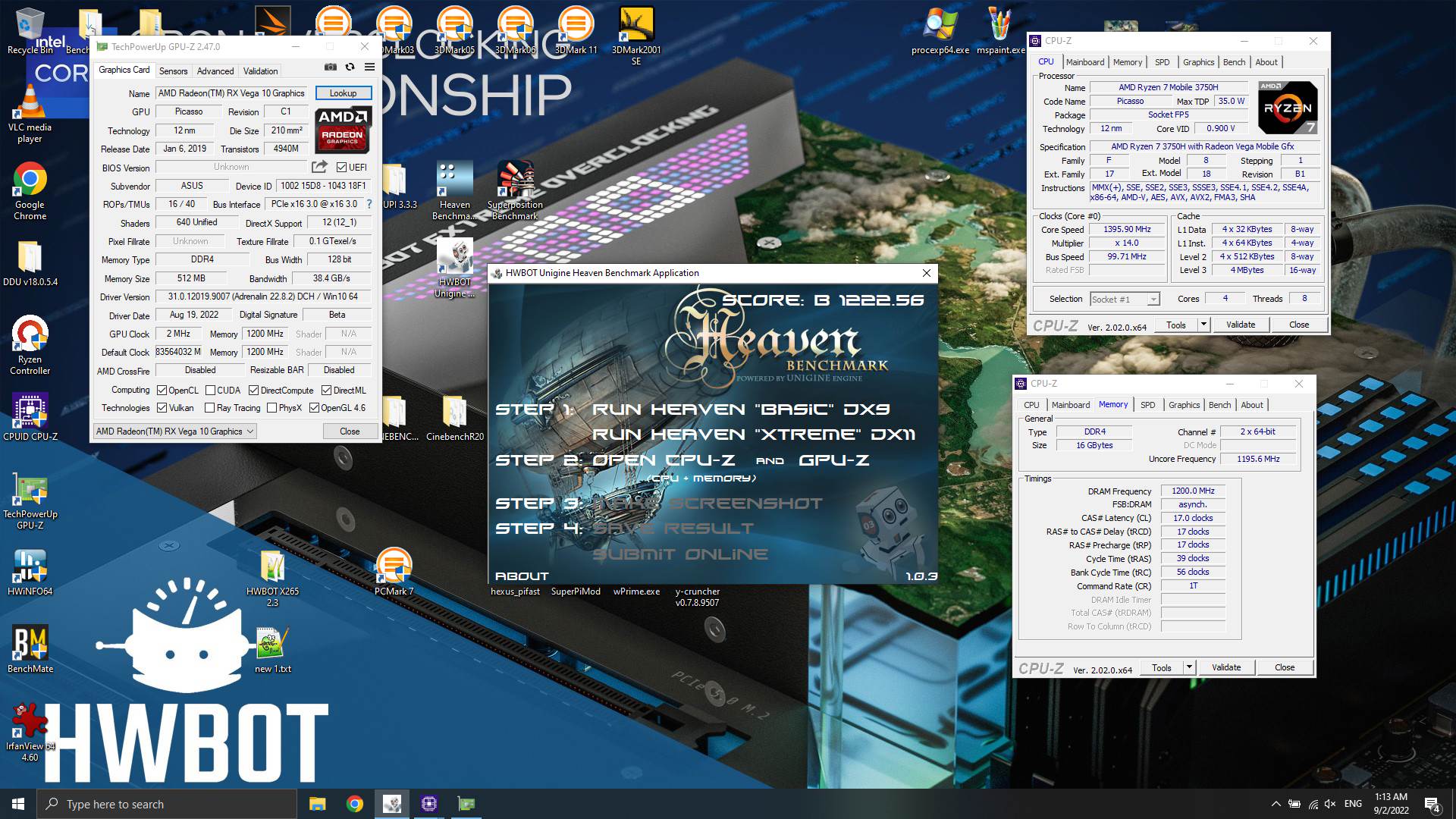Open Ryzen Controller desktop icon
Viewport: 1456px width, 819px height.
point(30,346)
